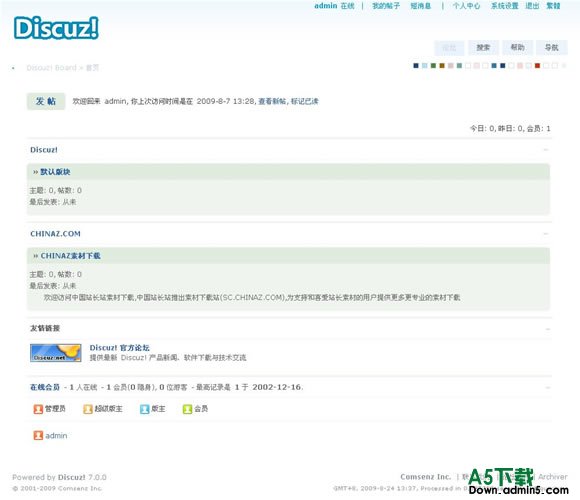This screenshot has height=500, width=580.
Task: Open the Discuz! 官方论坛 friend link
Action: [119, 348]
